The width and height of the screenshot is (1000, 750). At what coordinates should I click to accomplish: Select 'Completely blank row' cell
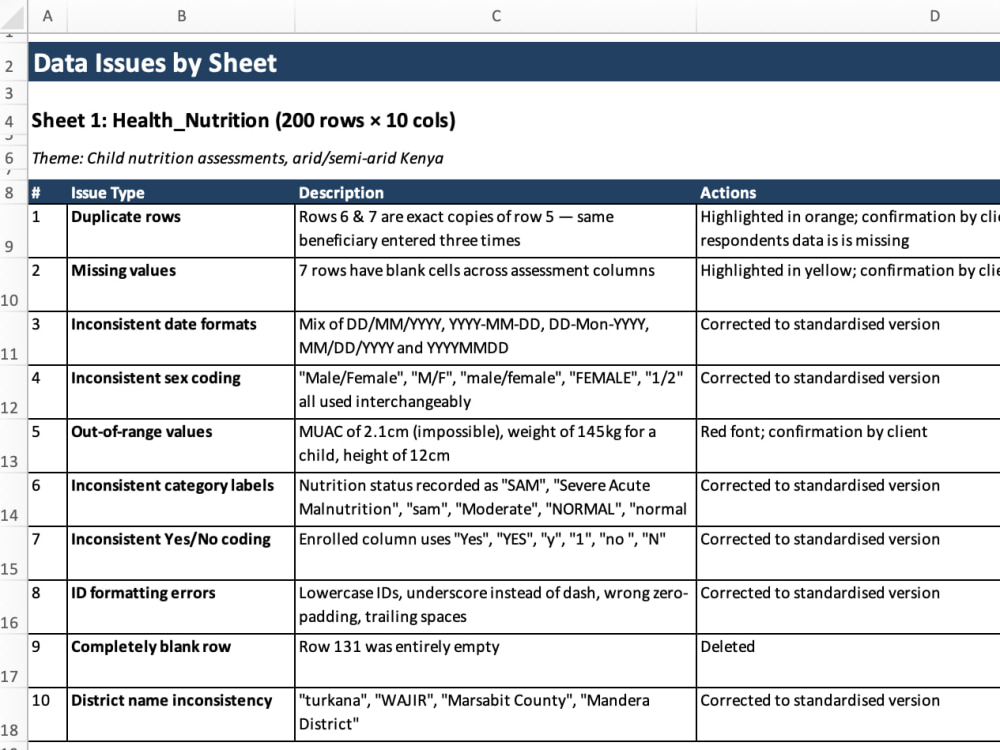point(181,660)
